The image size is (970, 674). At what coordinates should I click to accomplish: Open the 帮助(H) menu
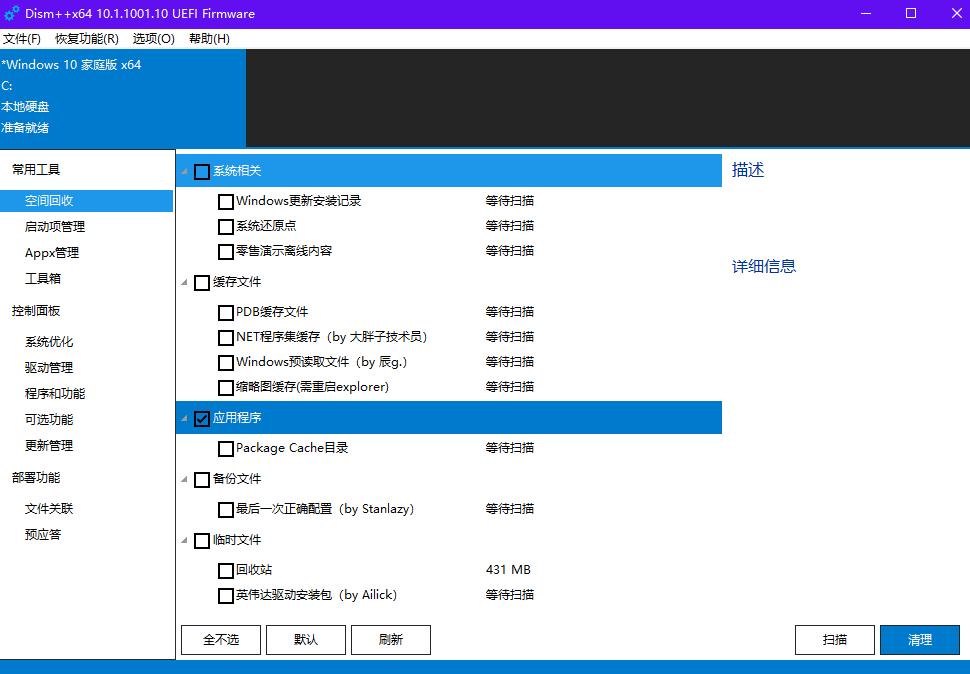pyautogui.click(x=209, y=39)
